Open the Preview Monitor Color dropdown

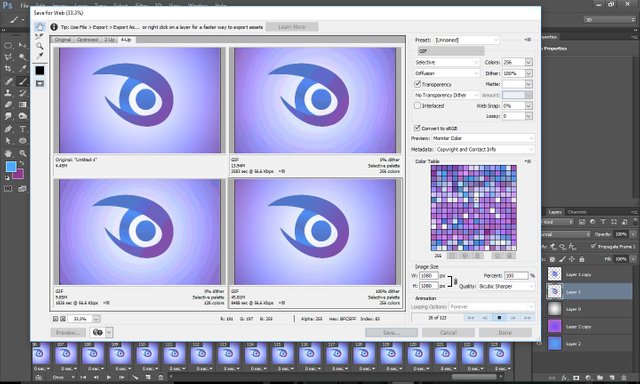[x=483, y=138]
